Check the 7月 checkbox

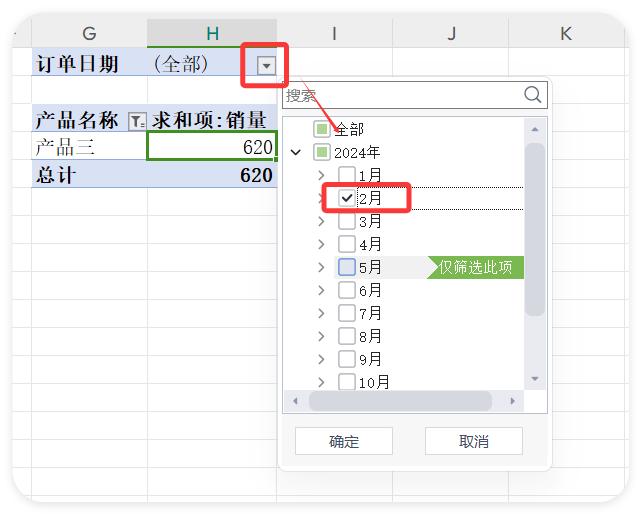347,313
